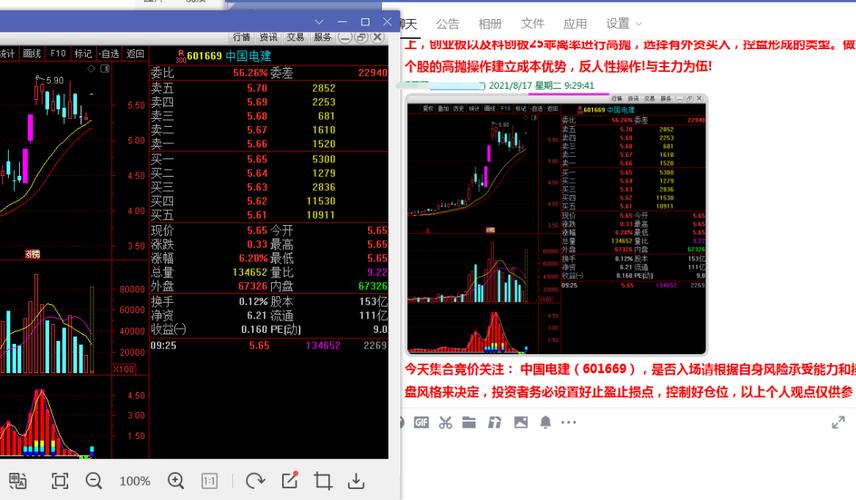Click the 换手 value 0.12%
856x500 pixels.
pyautogui.click(x=253, y=301)
